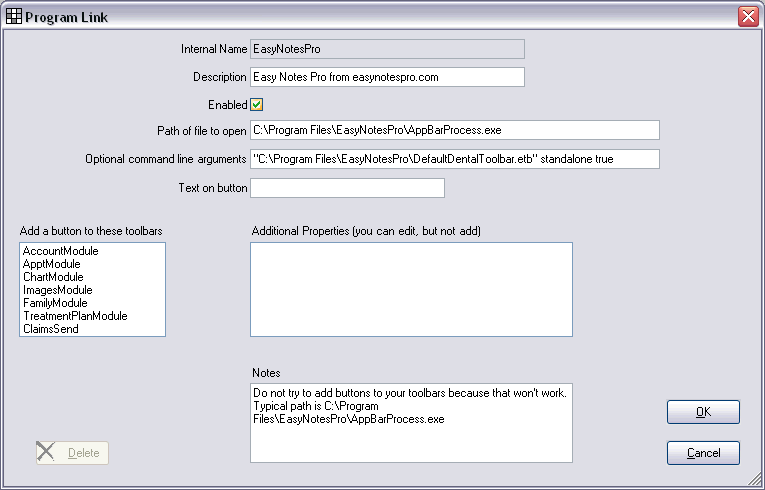Viewport: 765px width, 490px height.
Task: Click the Text on button field
Action: pos(347,188)
